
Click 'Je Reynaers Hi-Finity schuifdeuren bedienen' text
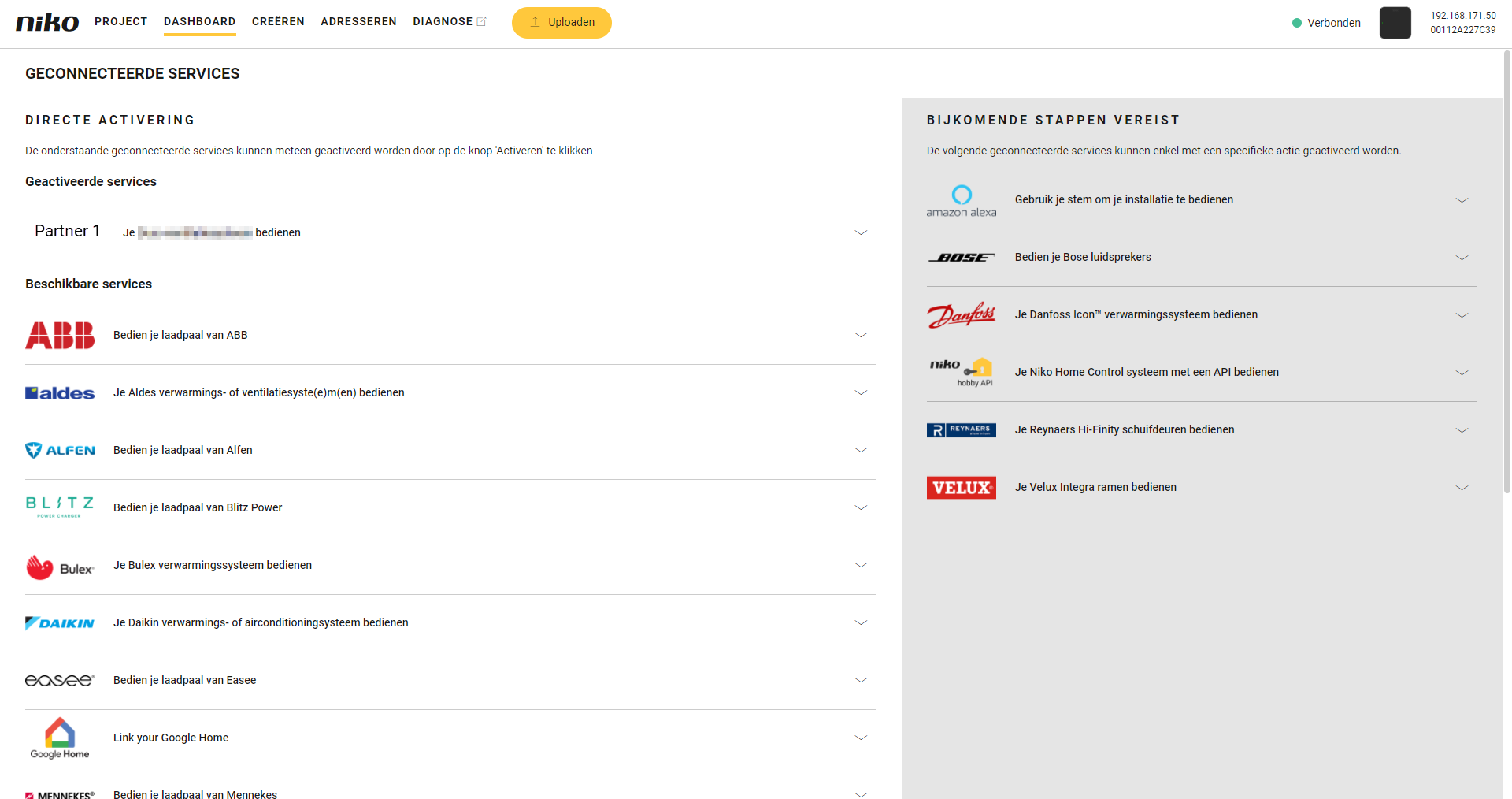[x=1125, y=429]
